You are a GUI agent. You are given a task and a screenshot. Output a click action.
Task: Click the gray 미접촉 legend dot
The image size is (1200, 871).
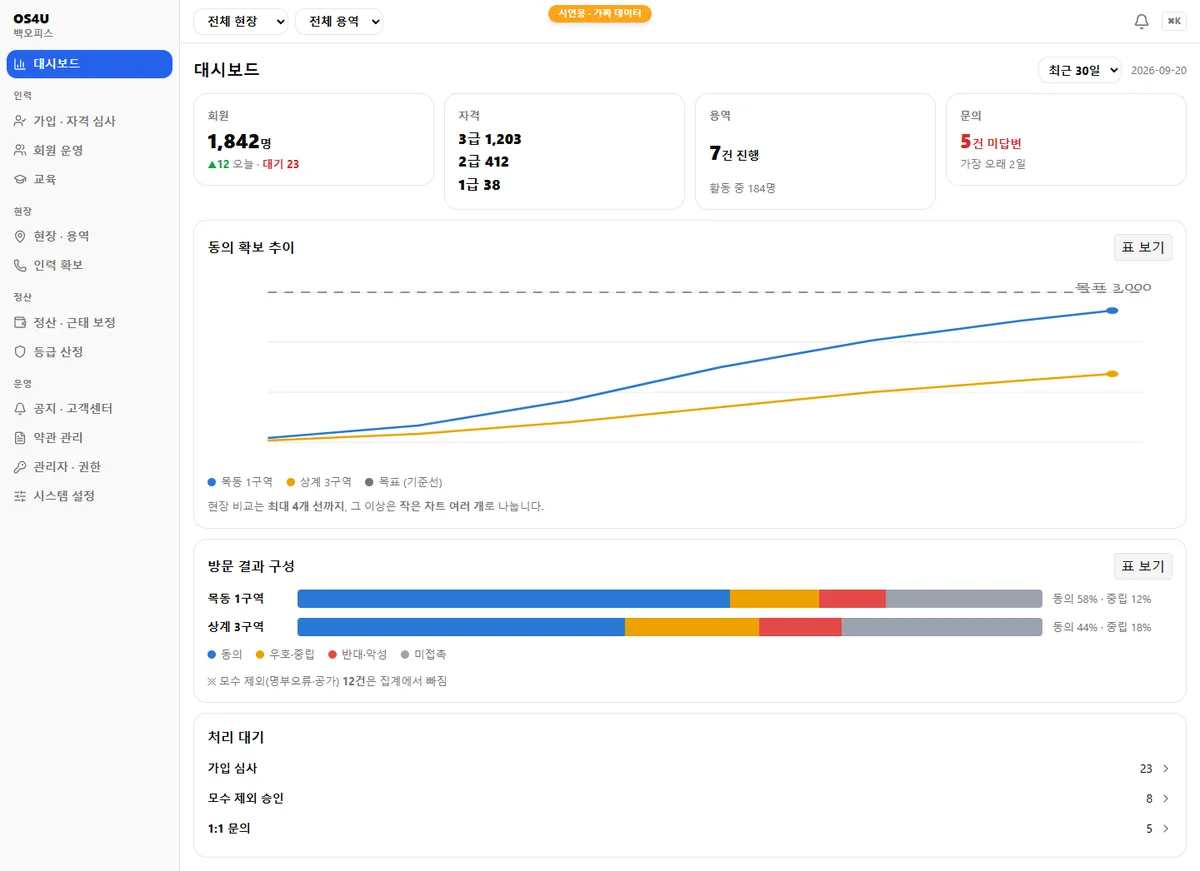(x=405, y=654)
